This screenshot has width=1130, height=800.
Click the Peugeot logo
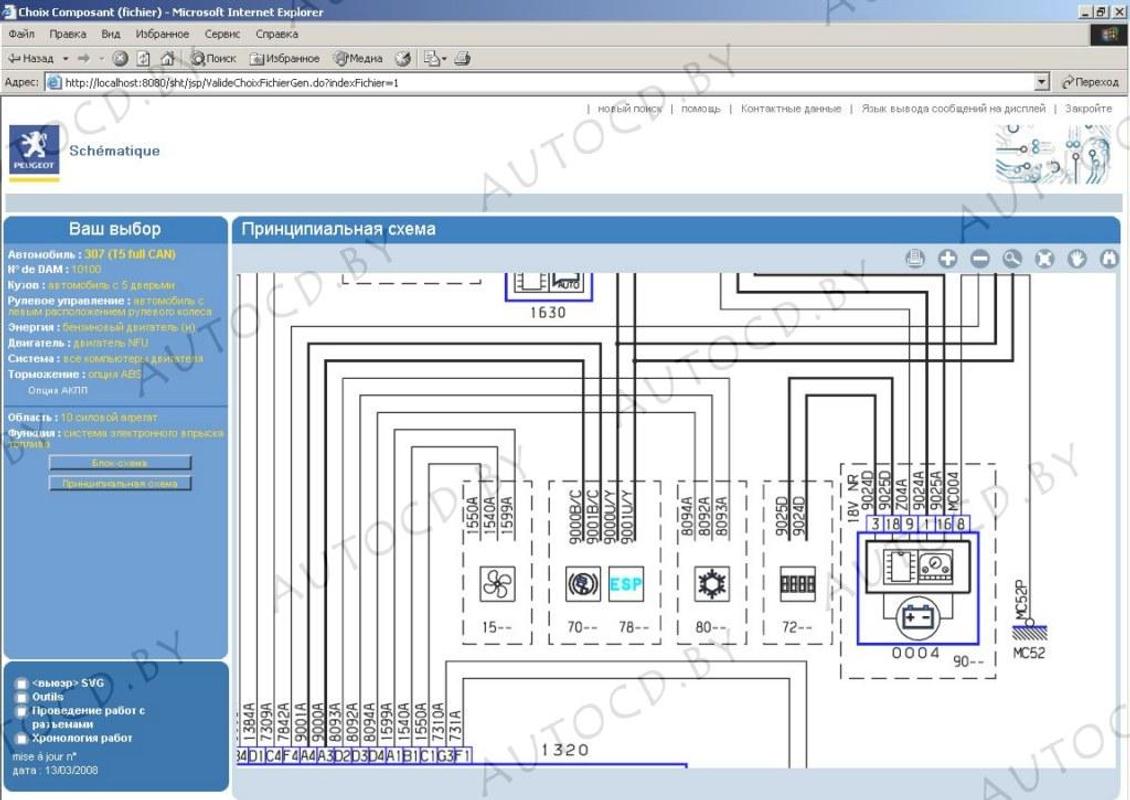(34, 150)
